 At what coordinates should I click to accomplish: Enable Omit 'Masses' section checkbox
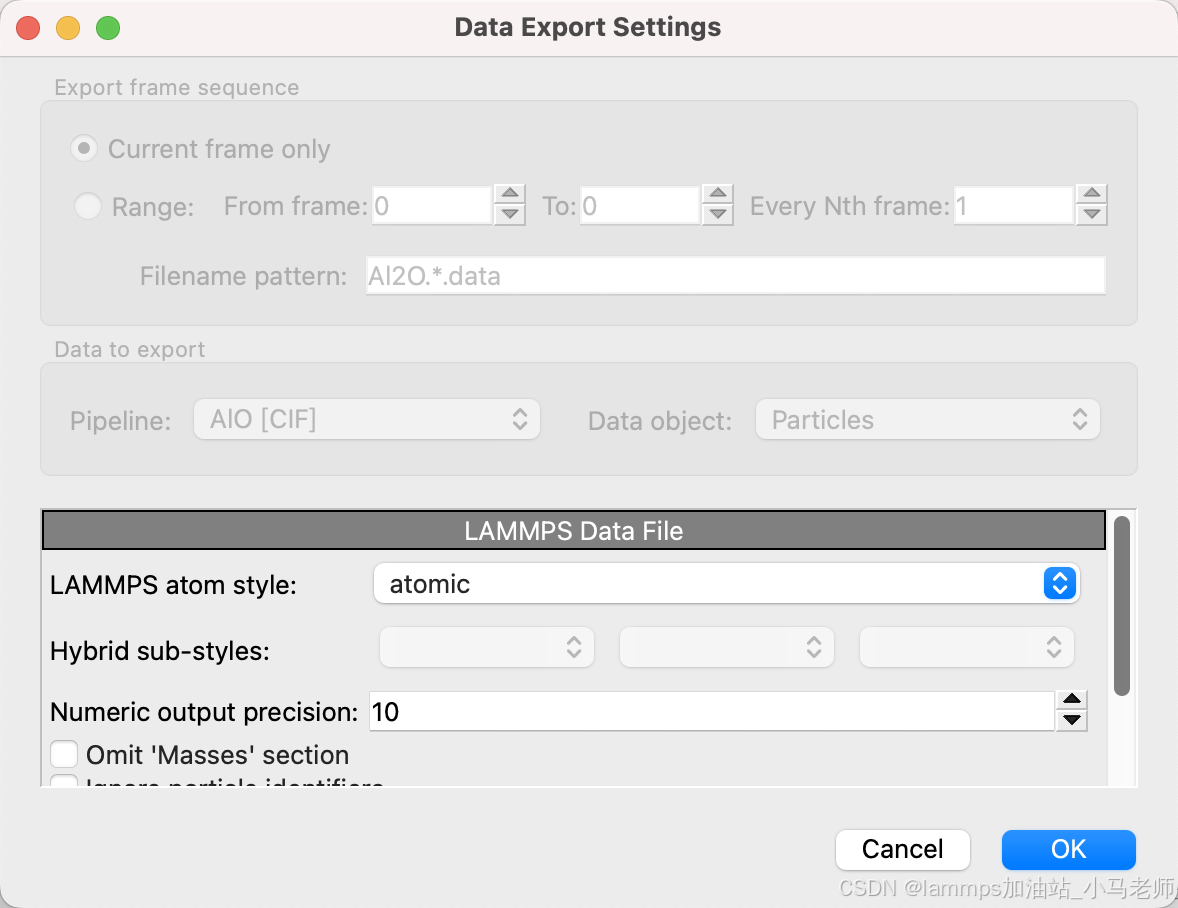[65, 754]
